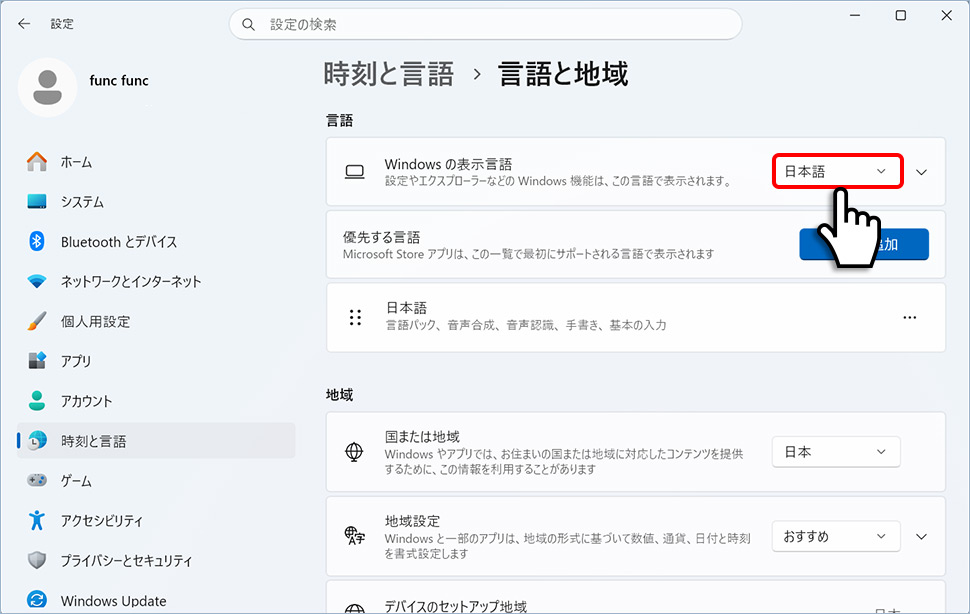The height and width of the screenshot is (614, 970).
Task: Open ホーム in the sidebar
Action: [156, 162]
